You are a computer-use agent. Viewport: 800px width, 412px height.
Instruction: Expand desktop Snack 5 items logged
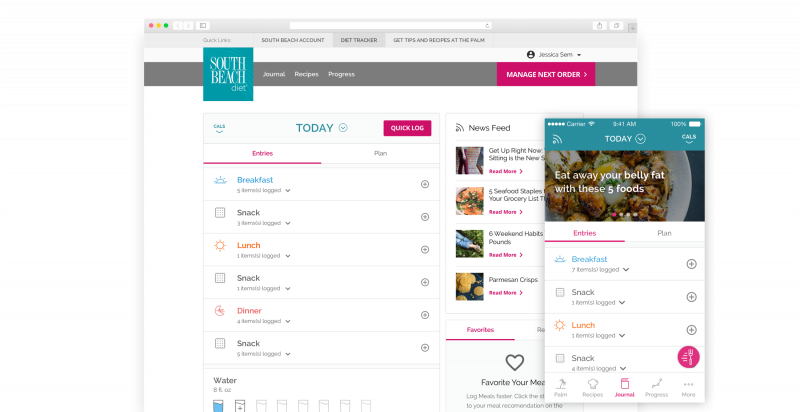point(288,354)
